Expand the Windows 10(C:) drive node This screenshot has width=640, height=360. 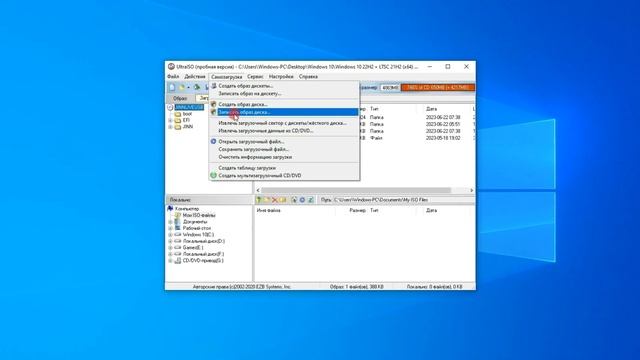[x=170, y=235]
